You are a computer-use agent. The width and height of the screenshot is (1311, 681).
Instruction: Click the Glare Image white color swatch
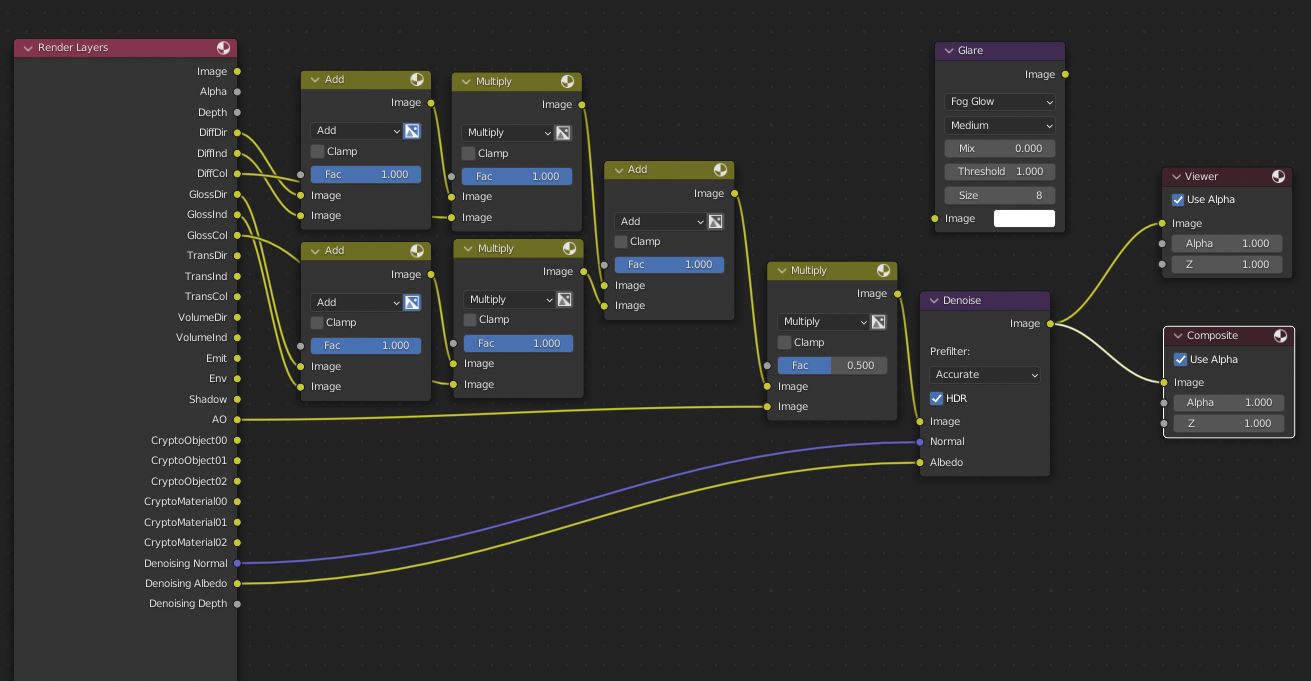(x=1024, y=218)
